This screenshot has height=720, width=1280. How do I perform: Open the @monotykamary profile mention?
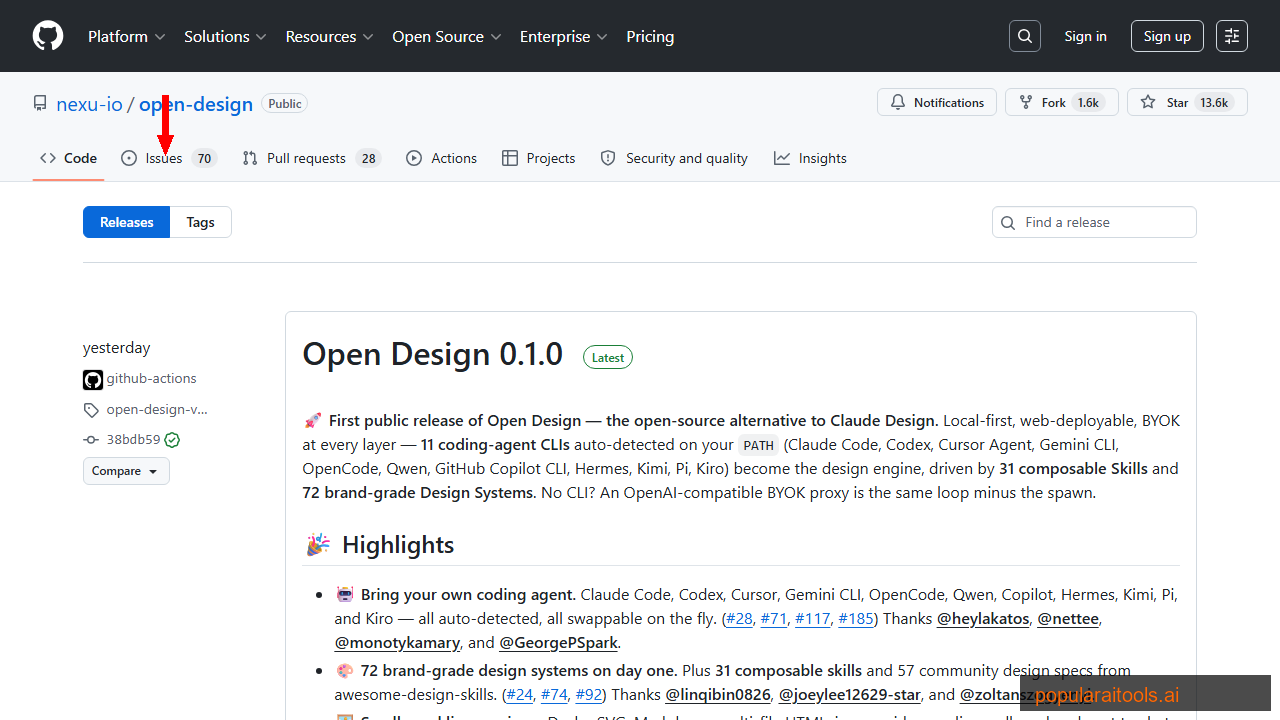coord(397,642)
